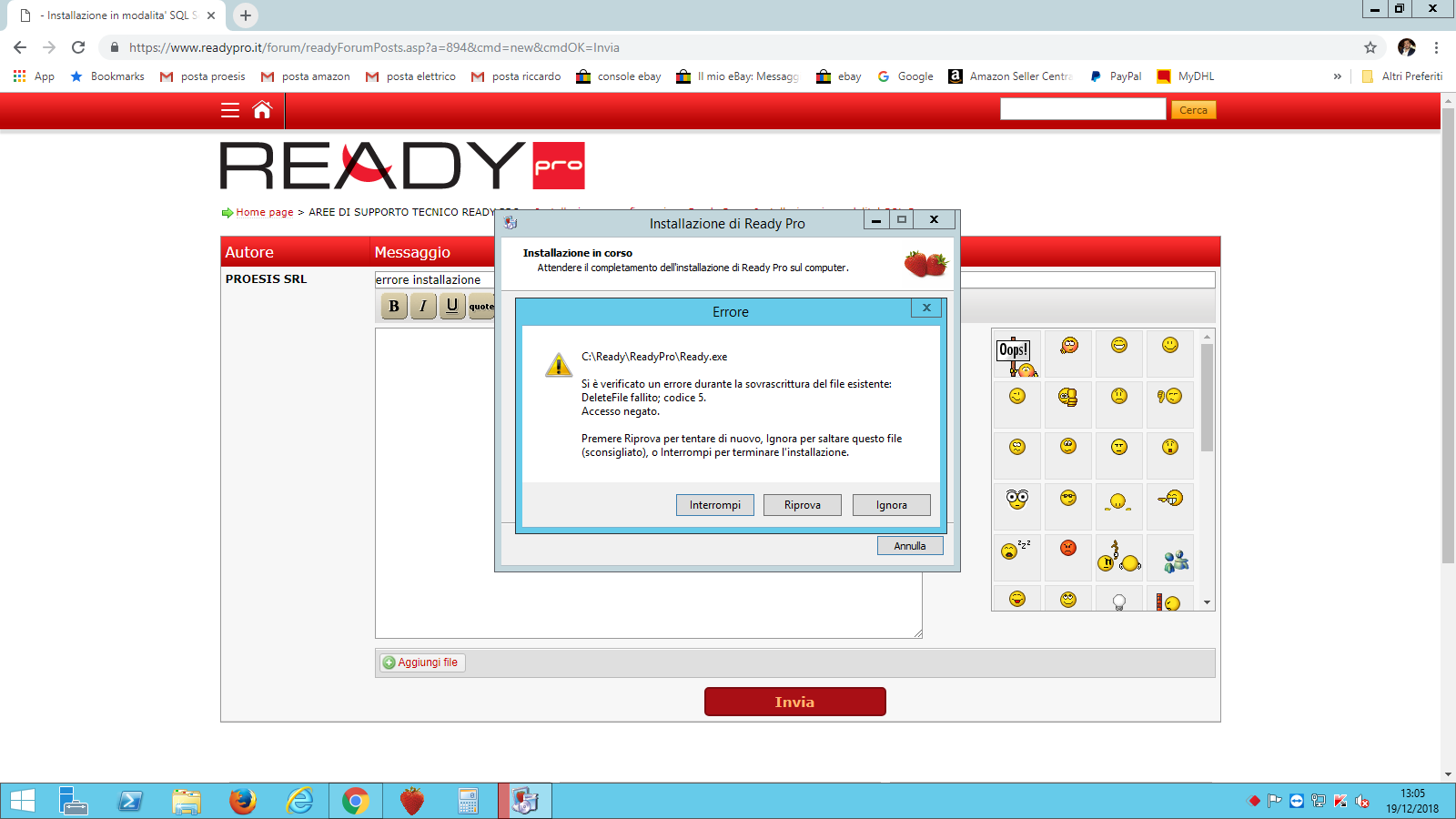Image resolution: width=1456 pixels, height=819 pixels.
Task: Insert the emoticon wearing glasses
Action: pos(1068,498)
